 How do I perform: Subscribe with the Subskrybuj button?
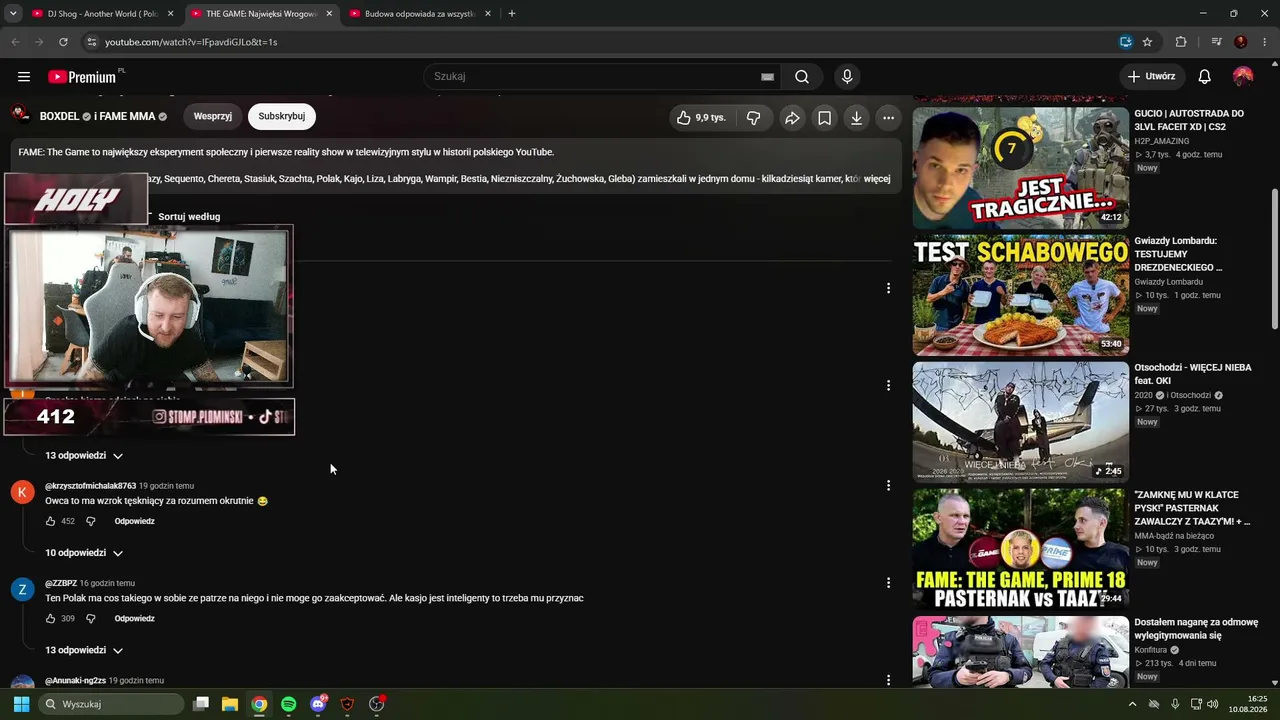click(282, 117)
